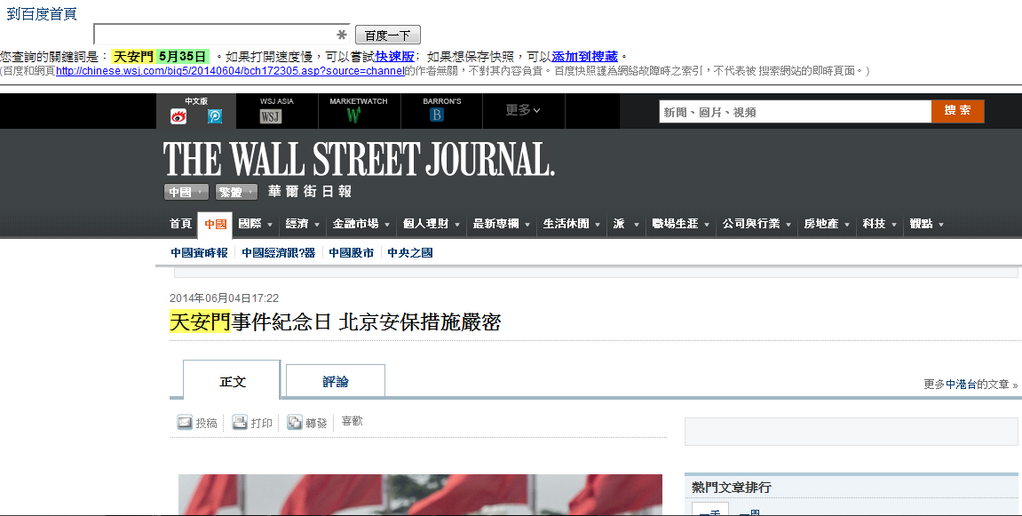Switch to the 評論 tab
Viewport: 1022px width, 516px height.
pyautogui.click(x=336, y=382)
